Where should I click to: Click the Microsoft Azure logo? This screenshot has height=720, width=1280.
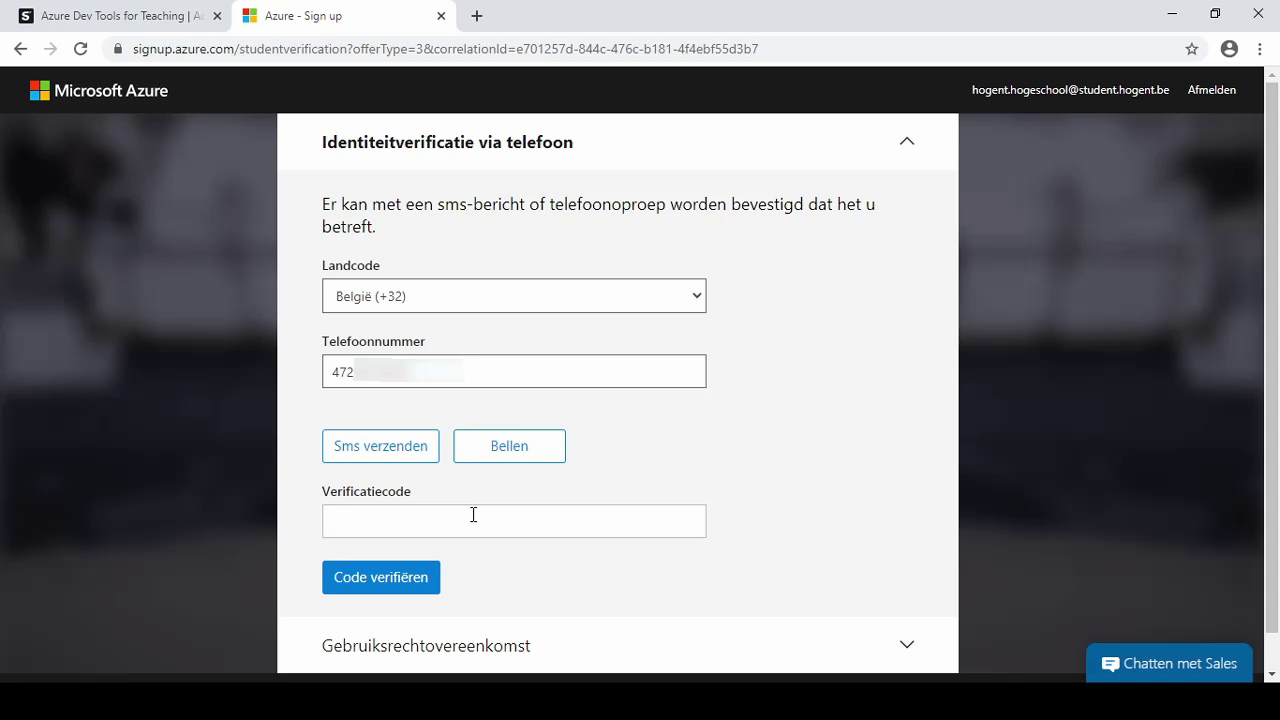coord(99,90)
